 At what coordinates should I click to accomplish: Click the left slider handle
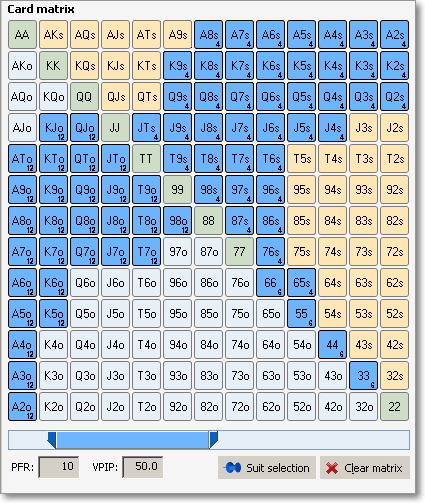click(52, 440)
